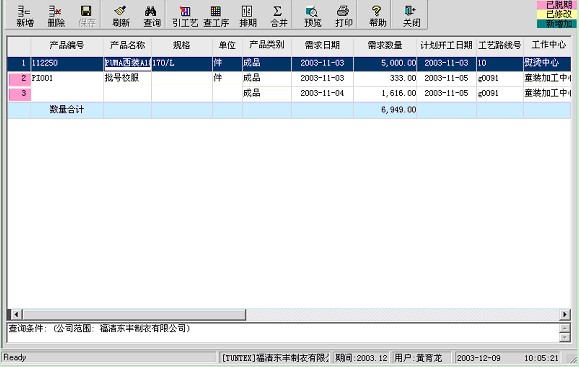Click the 刷新 (Refresh) toolbar icon

click(x=121, y=16)
